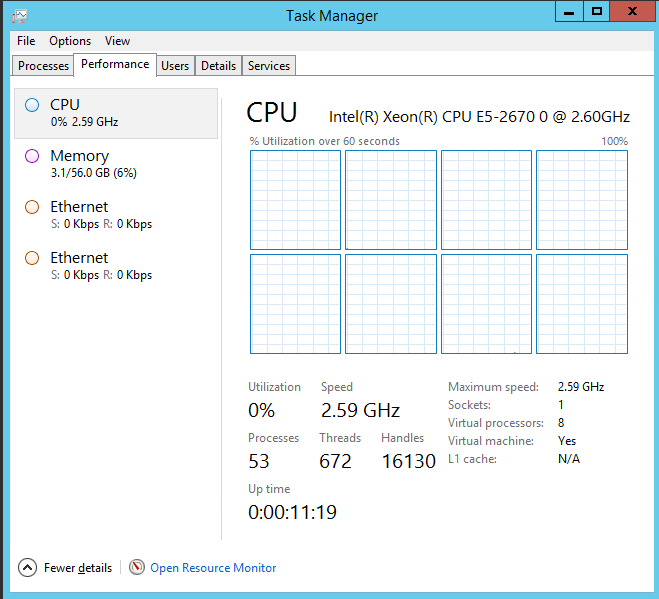
Task: Open the File menu
Action: coord(26,41)
